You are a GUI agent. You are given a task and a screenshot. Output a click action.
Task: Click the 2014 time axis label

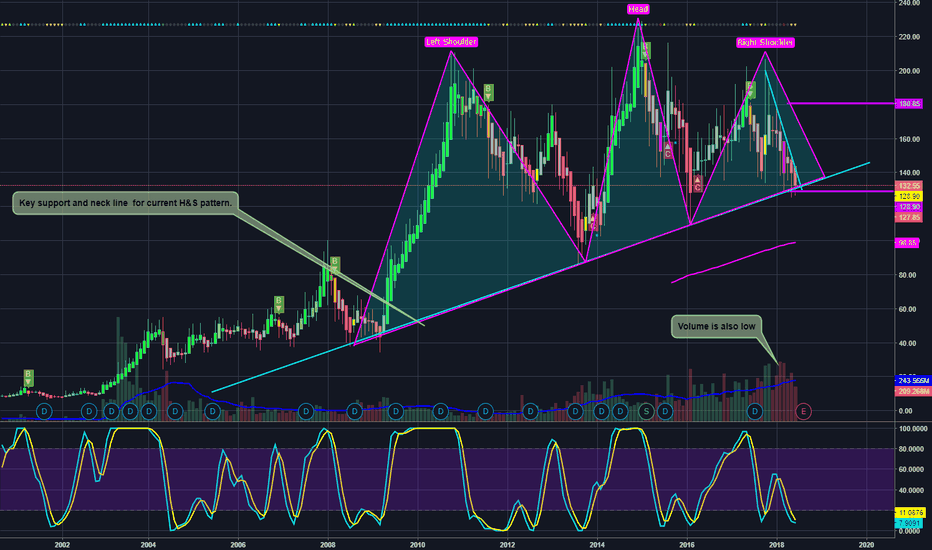(x=597, y=544)
